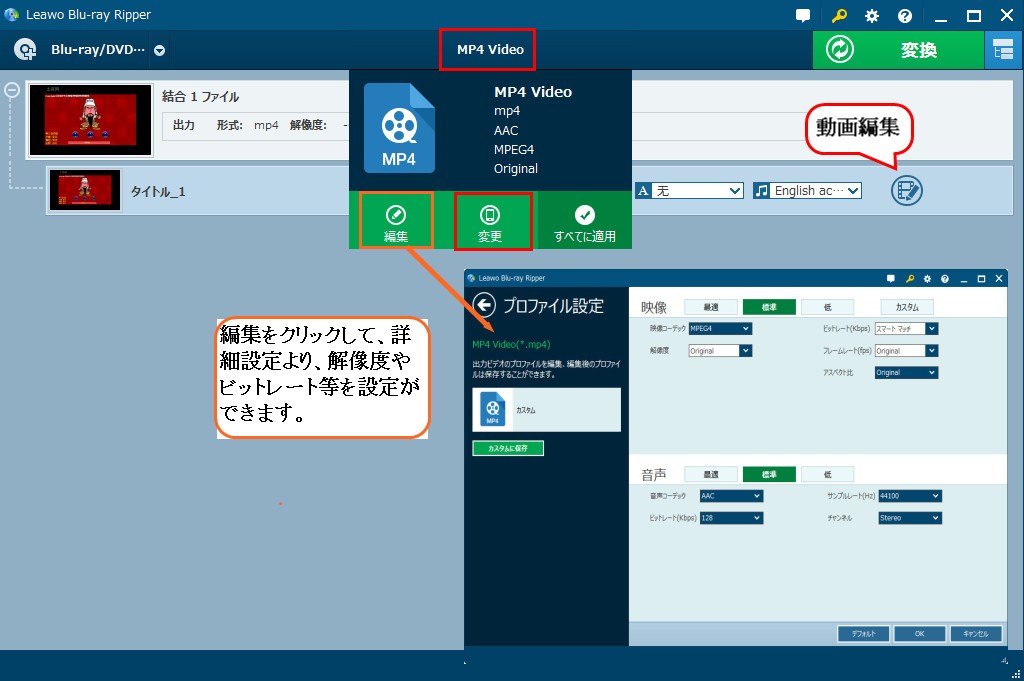Click カスタムに保存 to save profile
Image resolution: width=1024 pixels, height=681 pixels.
click(508, 449)
